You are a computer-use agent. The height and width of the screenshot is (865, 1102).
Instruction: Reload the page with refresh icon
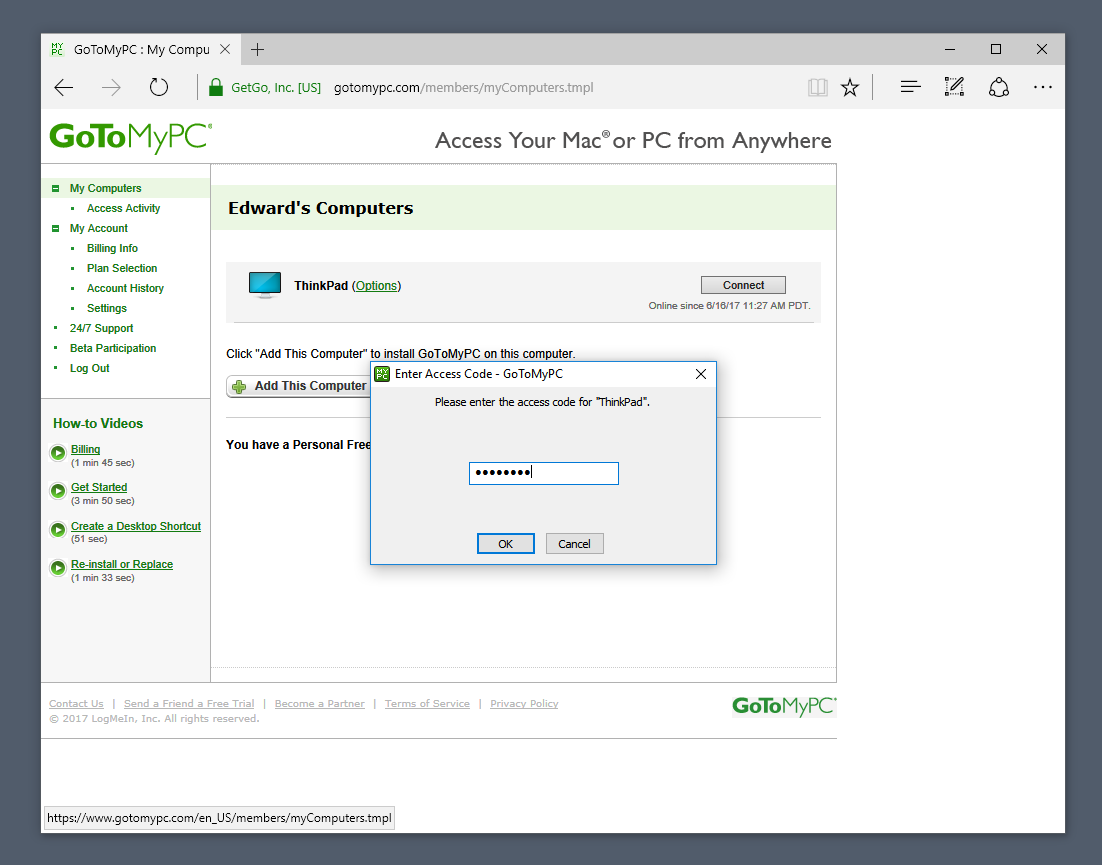(159, 87)
